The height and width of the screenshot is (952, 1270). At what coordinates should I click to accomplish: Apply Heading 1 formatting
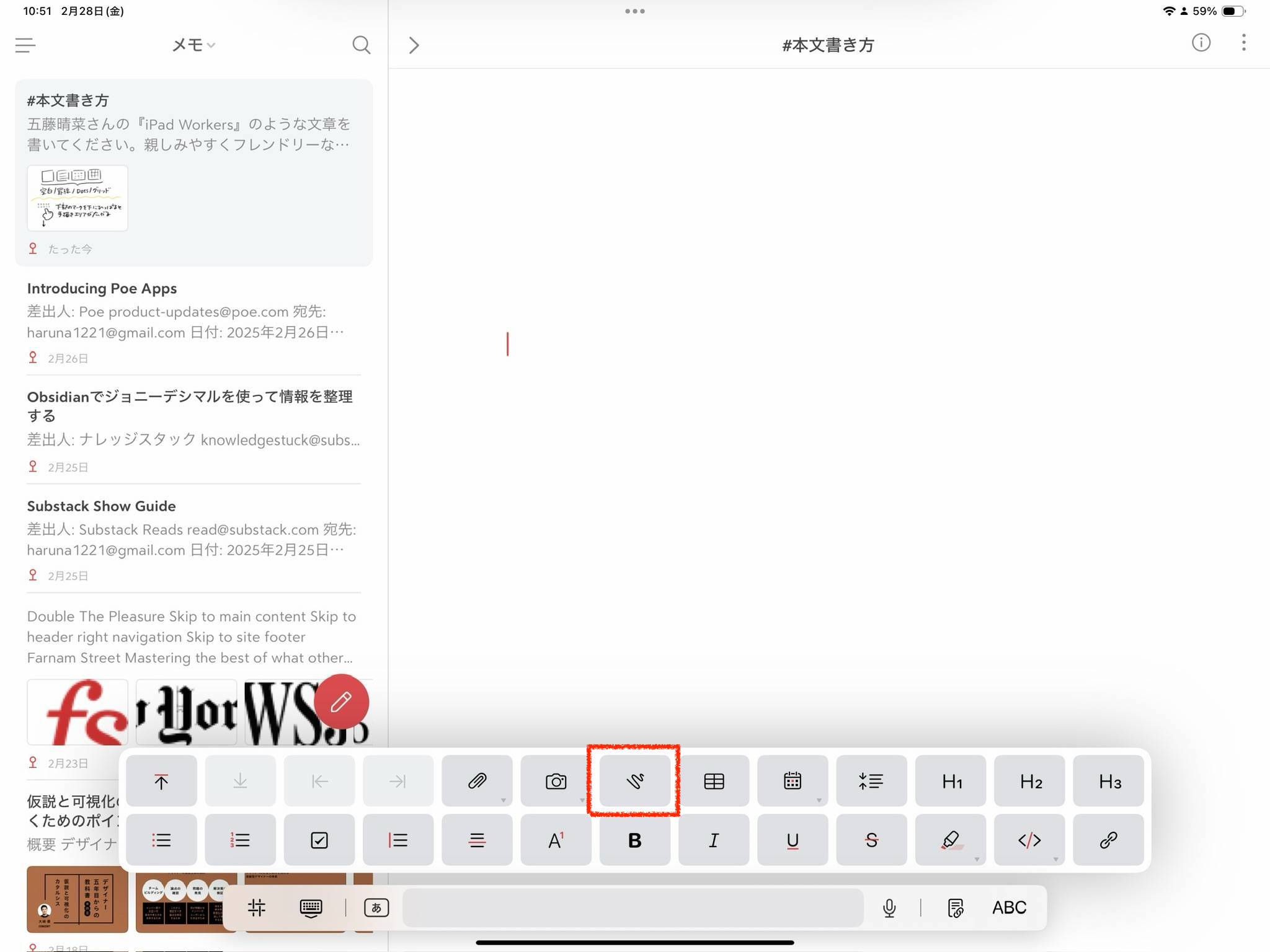(951, 781)
